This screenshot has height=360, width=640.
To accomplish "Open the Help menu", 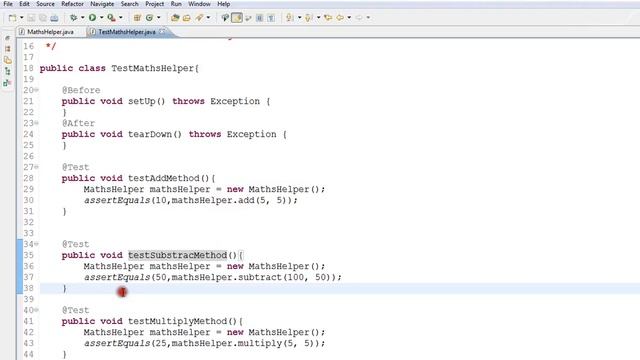I will pos(223,4).
